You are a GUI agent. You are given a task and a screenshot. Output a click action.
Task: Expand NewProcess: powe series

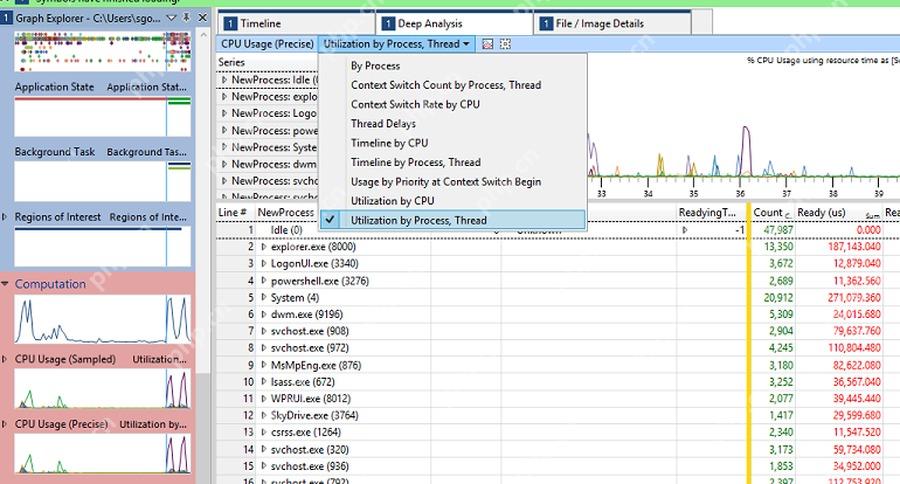[224, 130]
